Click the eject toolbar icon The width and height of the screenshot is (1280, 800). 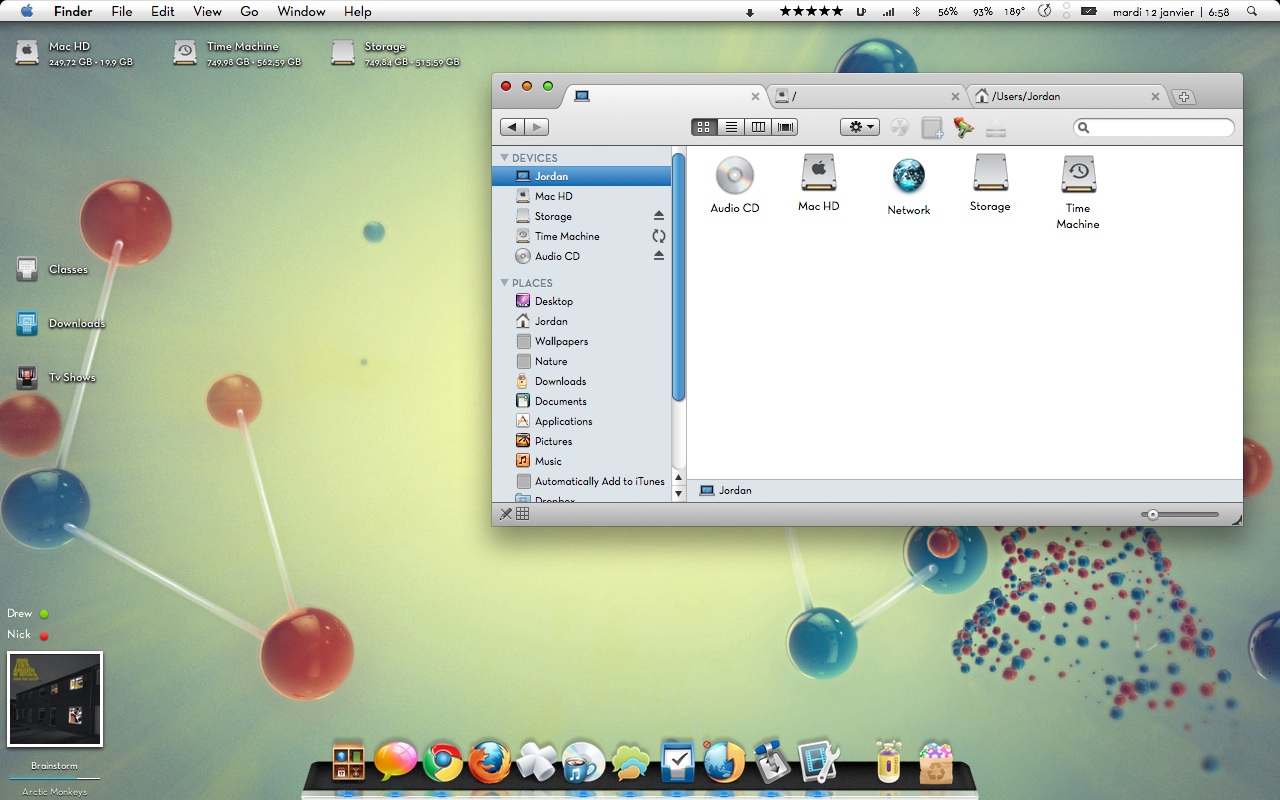coord(996,128)
